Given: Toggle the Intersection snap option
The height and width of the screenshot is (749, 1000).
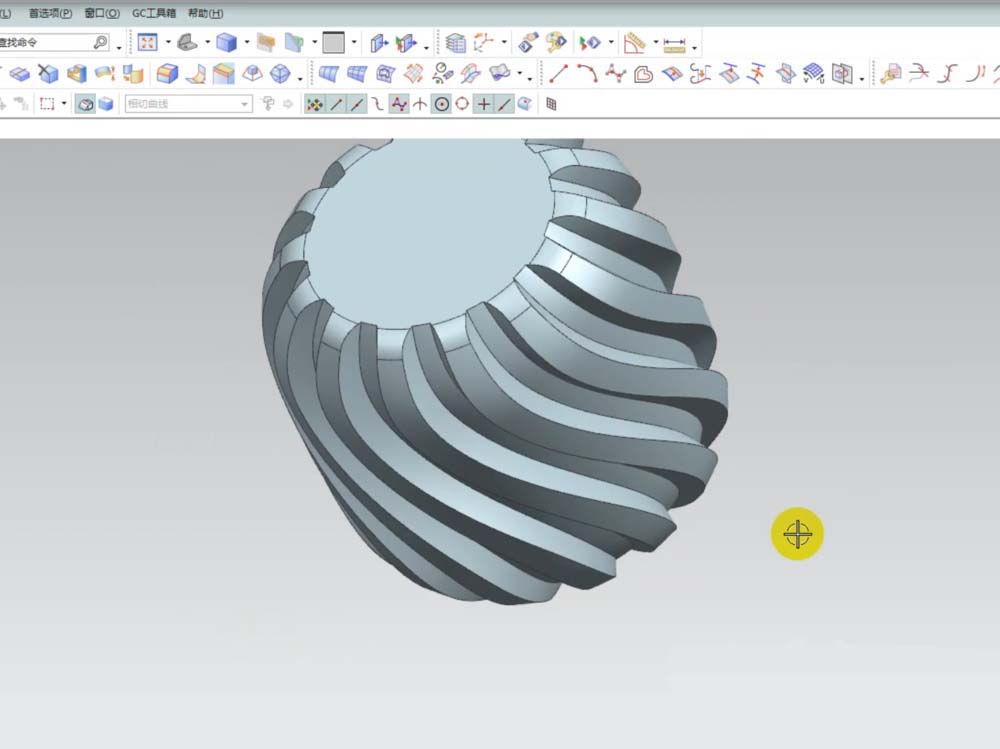Looking at the screenshot, I should click(x=420, y=104).
